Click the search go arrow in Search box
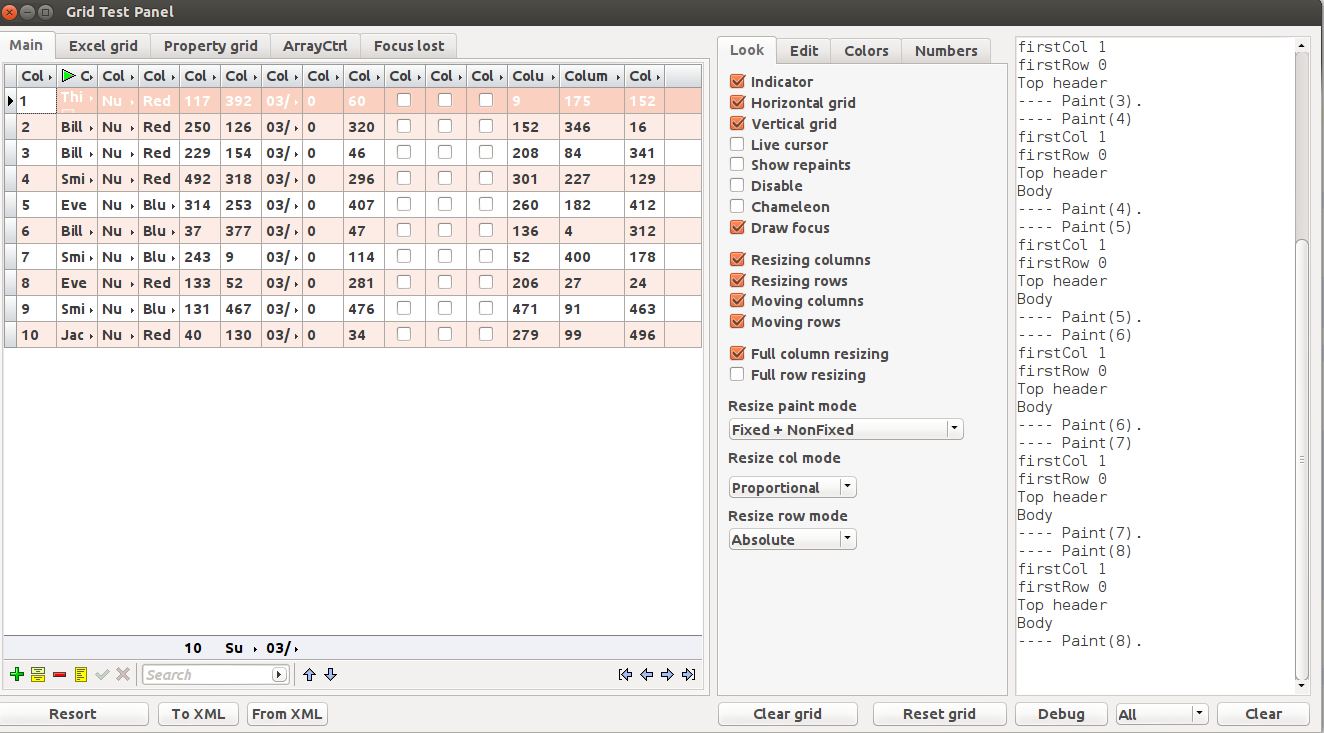This screenshot has width=1324, height=733. pyautogui.click(x=279, y=675)
